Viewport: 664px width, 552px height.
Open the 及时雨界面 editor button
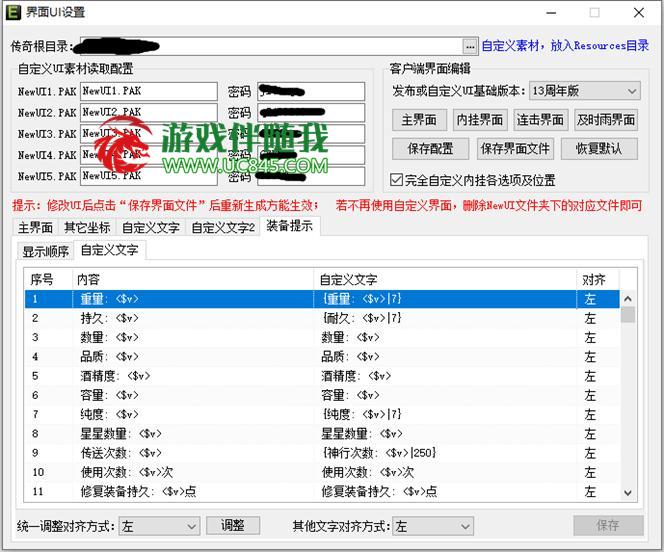[x=606, y=120]
